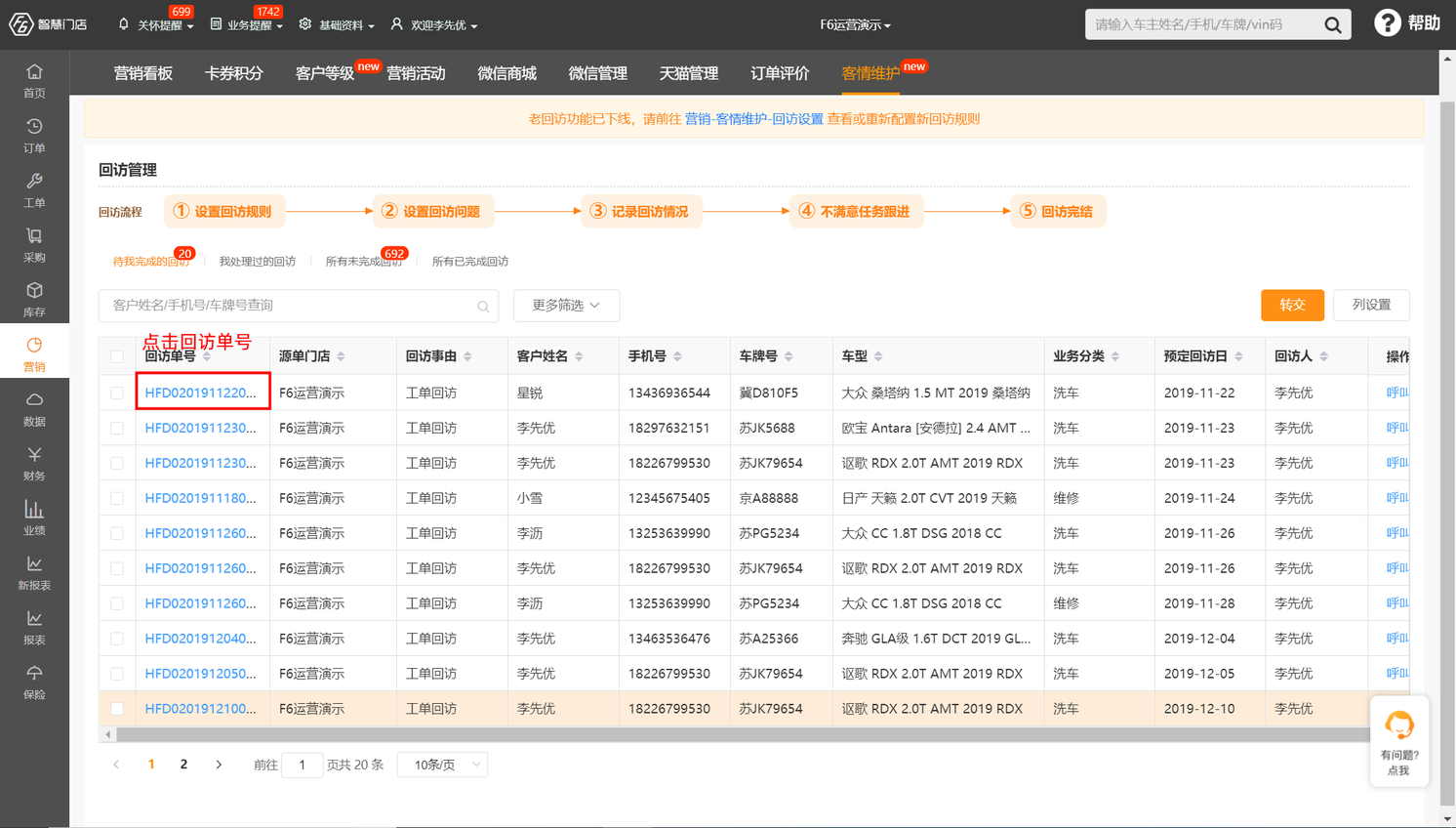Open the 营销看板 tab
The image size is (1456, 828).
pos(143,73)
